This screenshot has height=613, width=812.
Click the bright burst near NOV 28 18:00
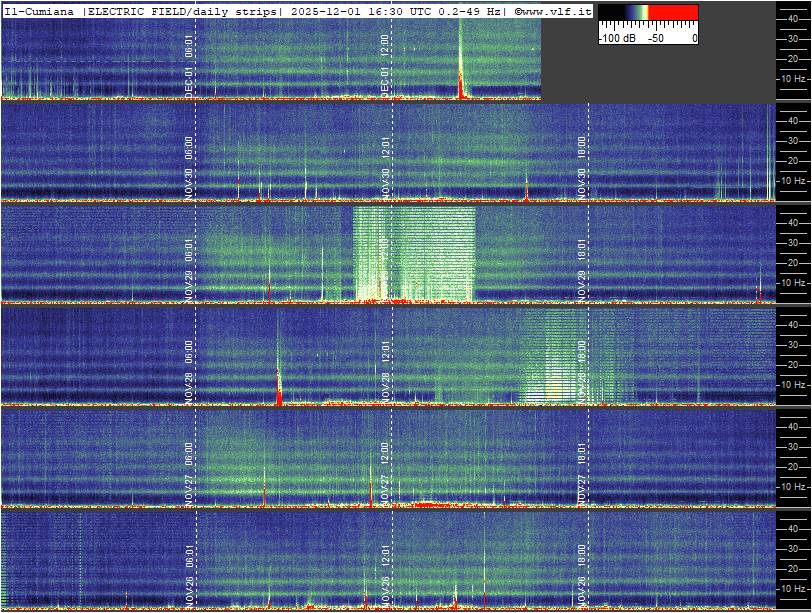point(552,360)
